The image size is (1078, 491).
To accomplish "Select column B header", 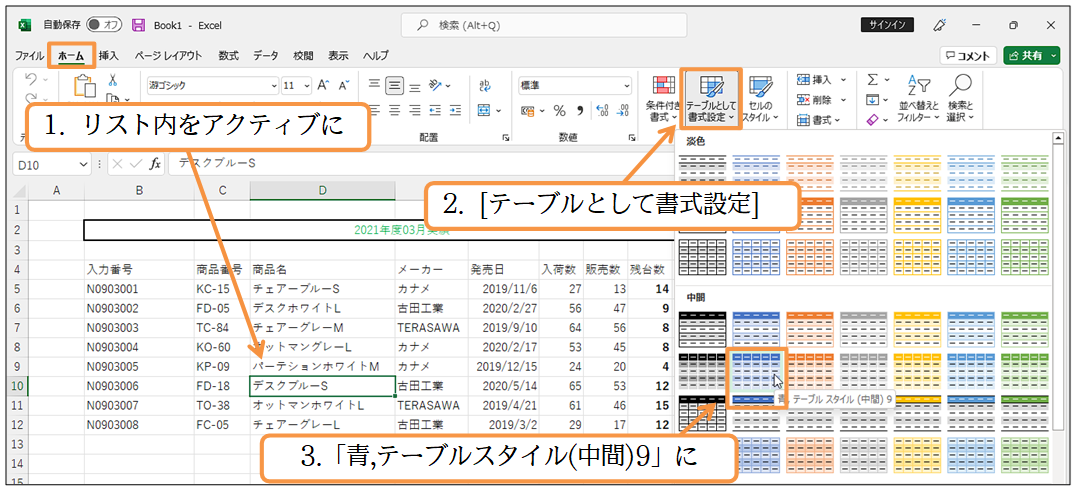I will click(139, 190).
